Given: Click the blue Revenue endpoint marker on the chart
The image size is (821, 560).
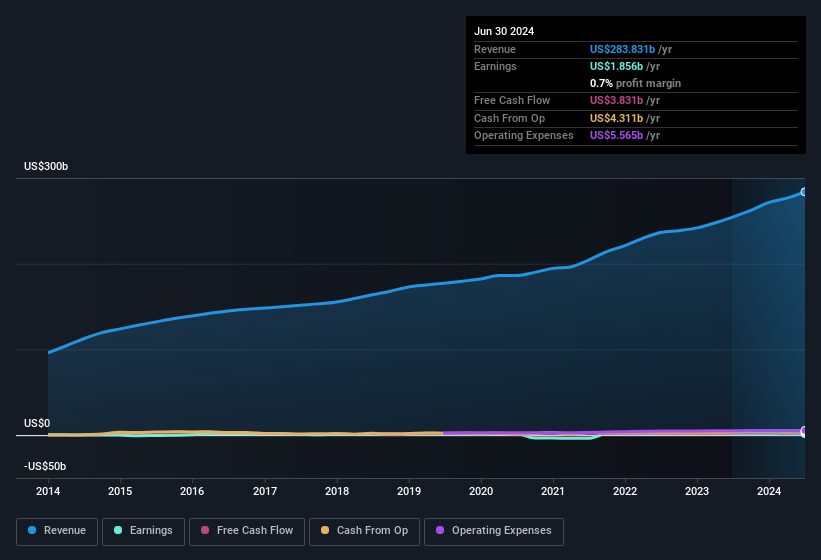Looking at the screenshot, I should [x=804, y=192].
